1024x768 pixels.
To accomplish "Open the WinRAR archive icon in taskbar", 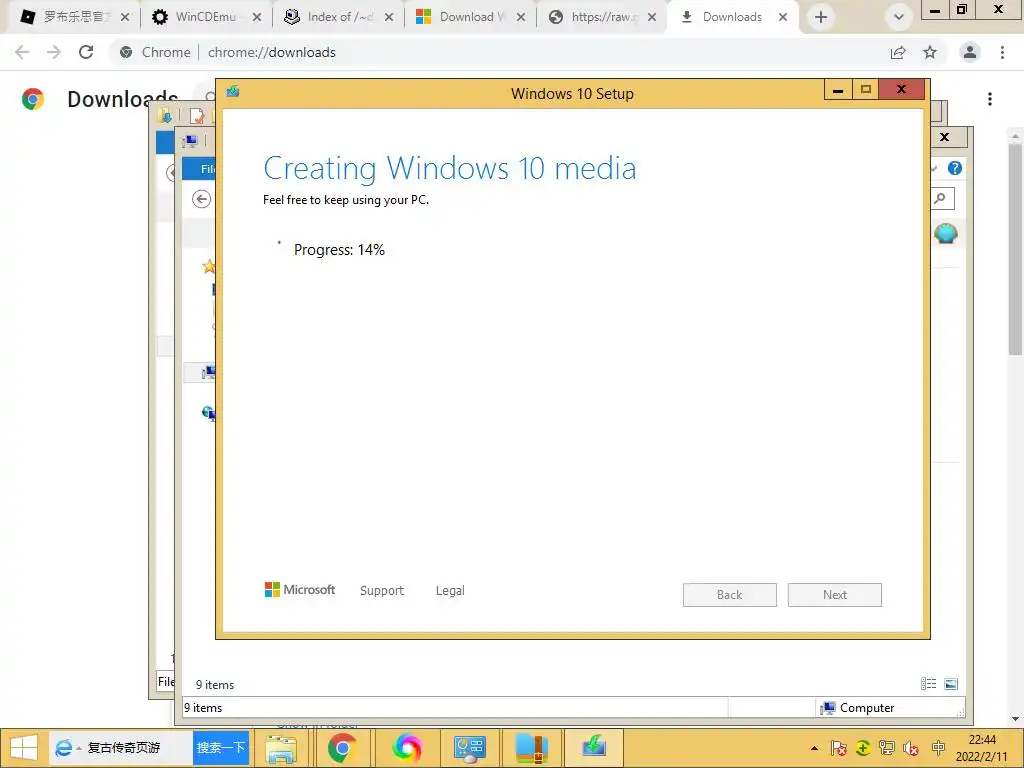I will click(x=532, y=748).
